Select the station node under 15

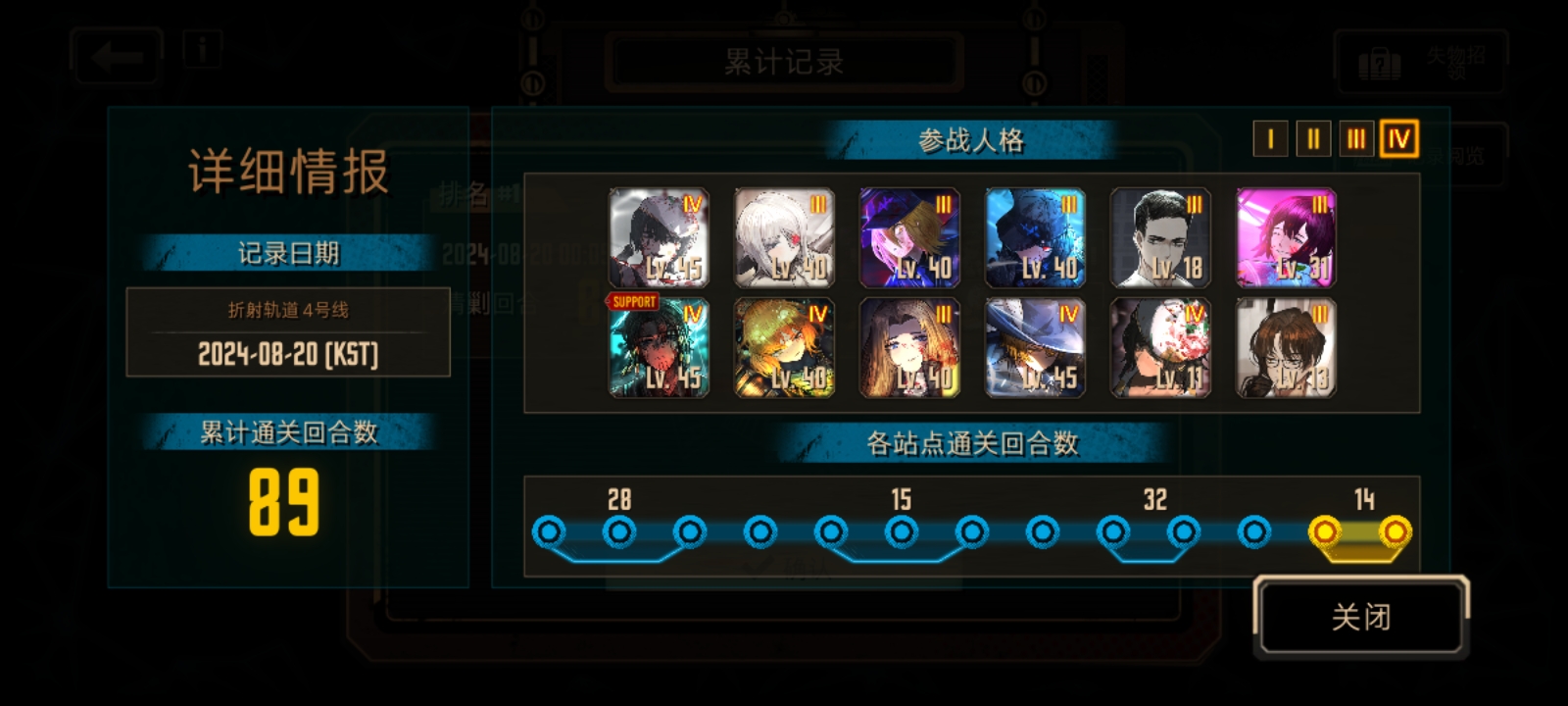[902, 532]
